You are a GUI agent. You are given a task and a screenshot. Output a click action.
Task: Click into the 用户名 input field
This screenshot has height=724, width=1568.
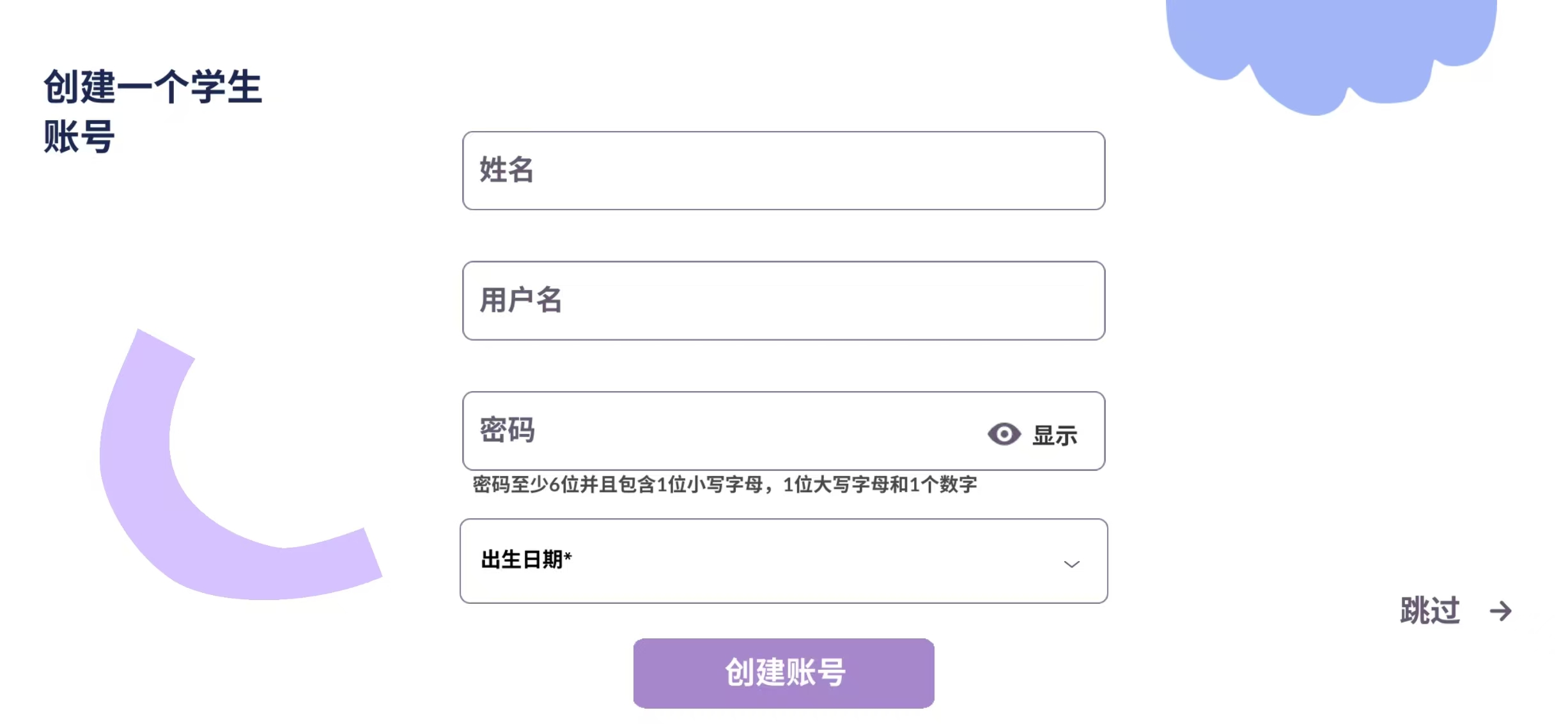pos(783,300)
